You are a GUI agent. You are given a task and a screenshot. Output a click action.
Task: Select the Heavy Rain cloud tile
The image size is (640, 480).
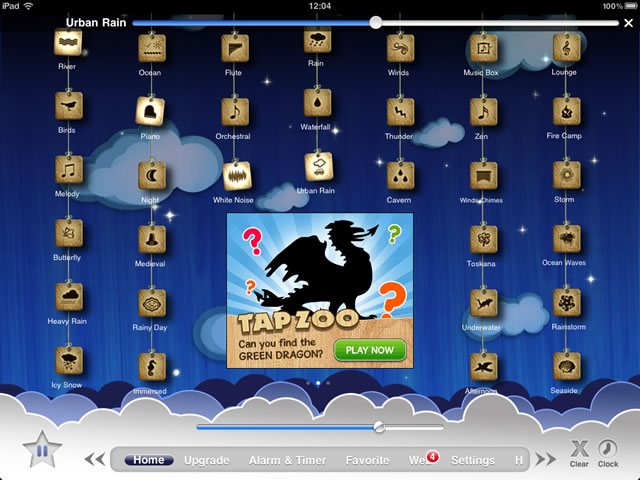click(69, 297)
